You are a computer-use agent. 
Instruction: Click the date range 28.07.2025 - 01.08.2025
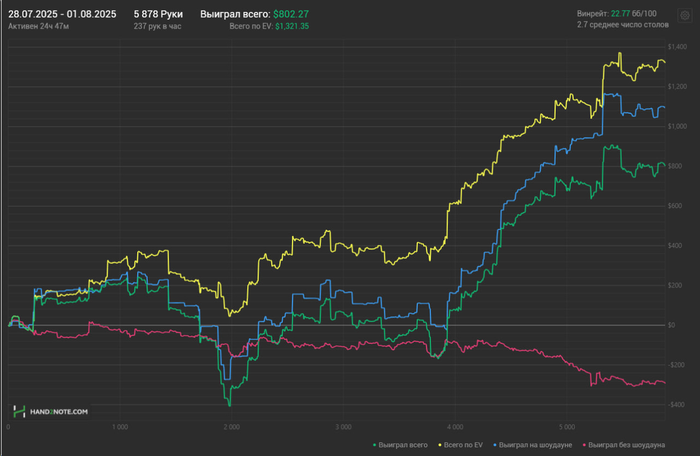(x=62, y=14)
